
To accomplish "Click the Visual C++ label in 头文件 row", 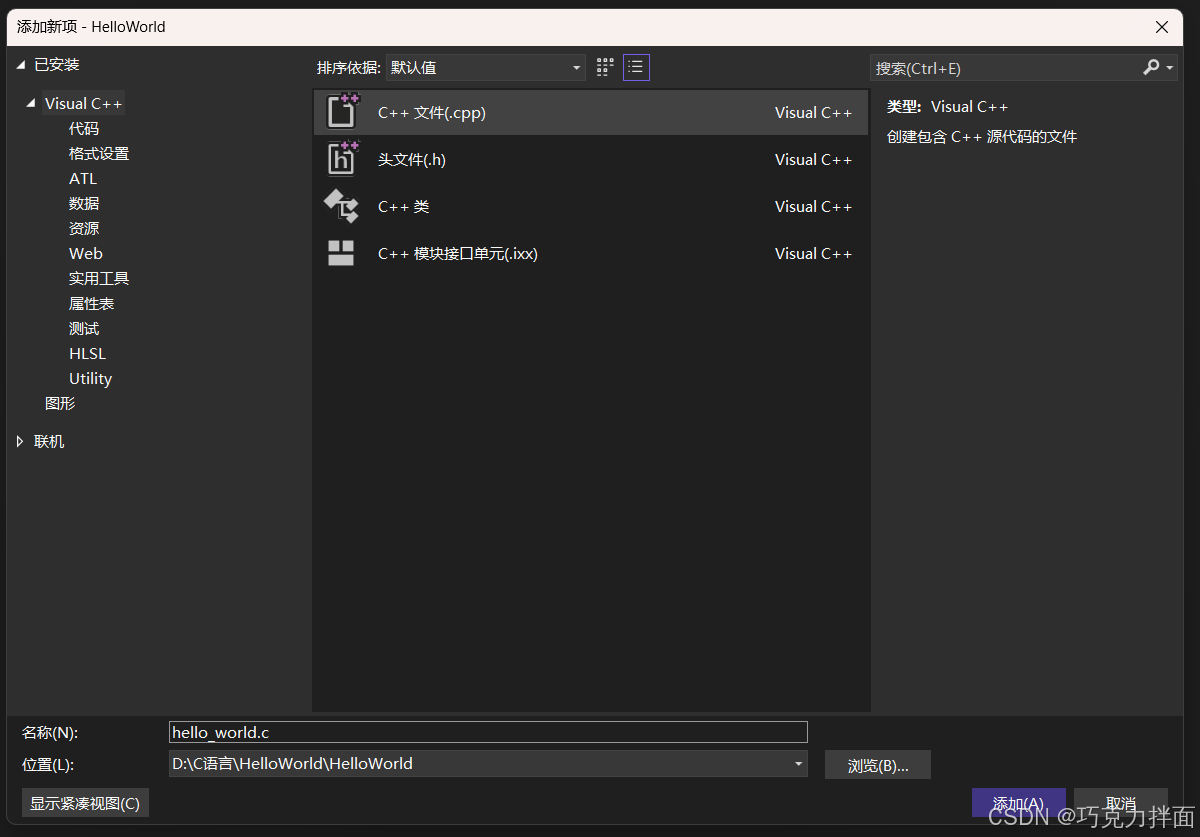I will point(813,160).
